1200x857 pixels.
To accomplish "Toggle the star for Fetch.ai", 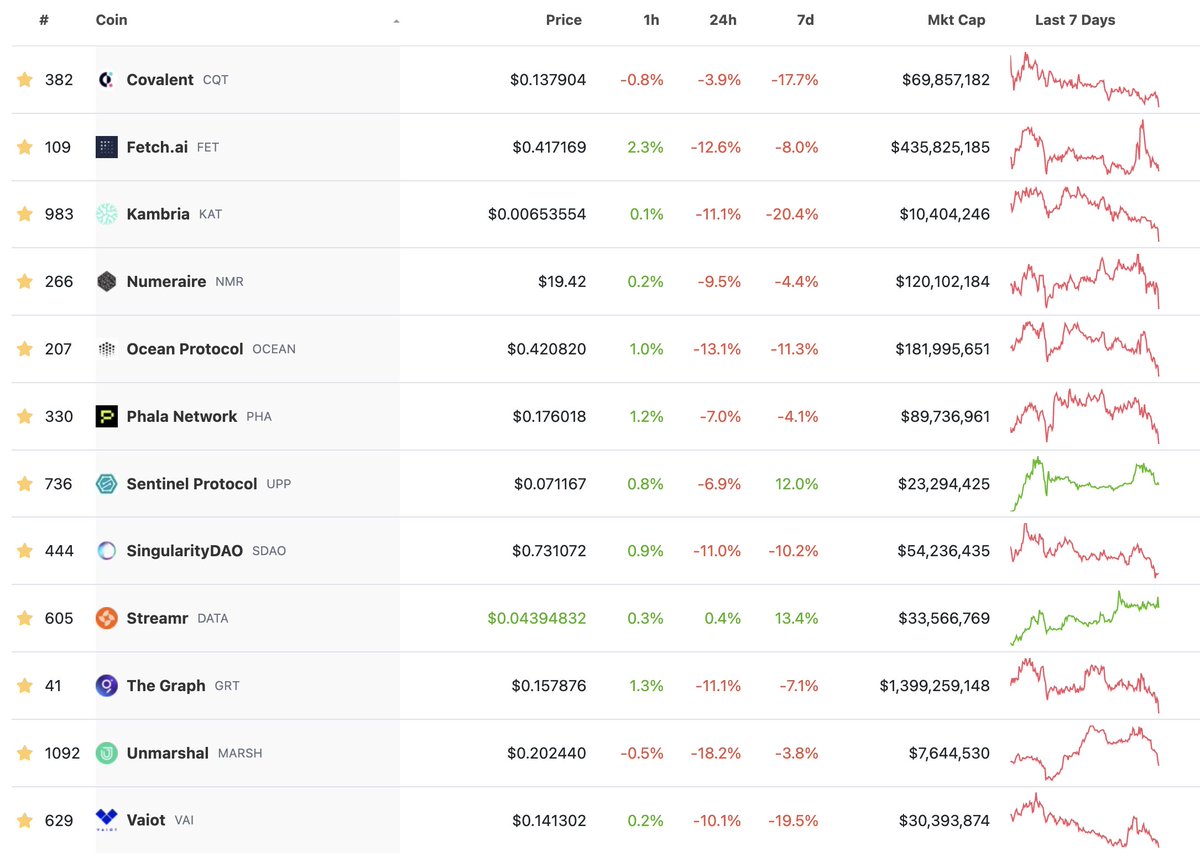I will pos(25,146).
